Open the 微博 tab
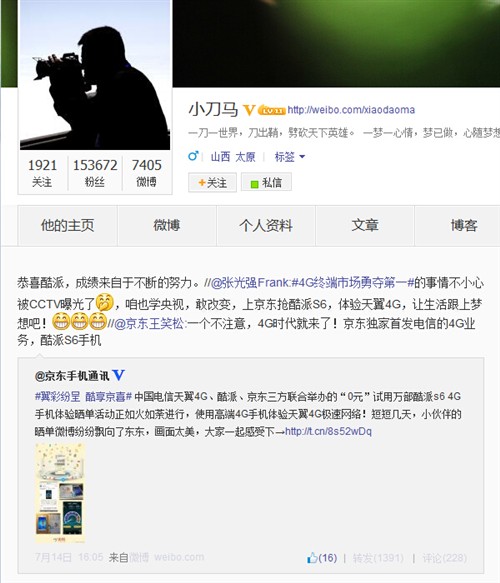The image size is (500, 583). (167, 225)
